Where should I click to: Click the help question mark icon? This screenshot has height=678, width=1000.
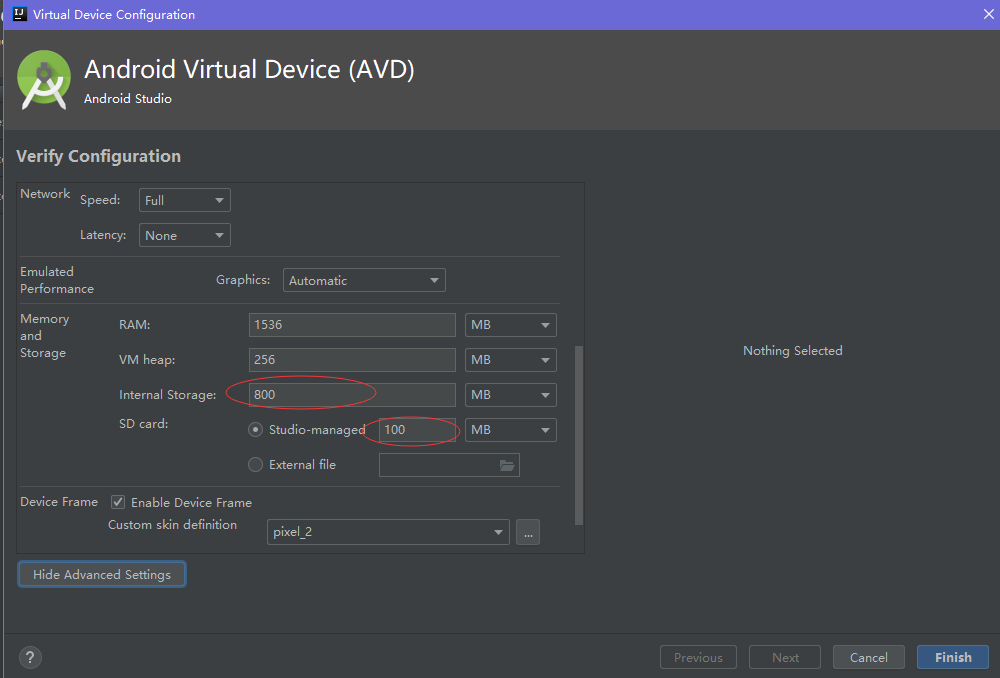tap(30, 657)
